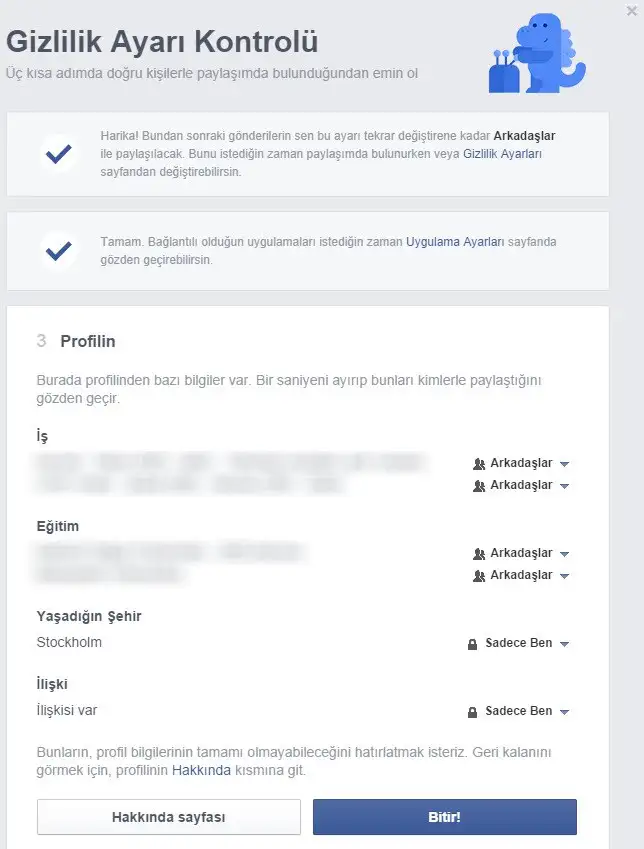Expand the first Eğitim Arkadaşlar dropdown

(521, 553)
